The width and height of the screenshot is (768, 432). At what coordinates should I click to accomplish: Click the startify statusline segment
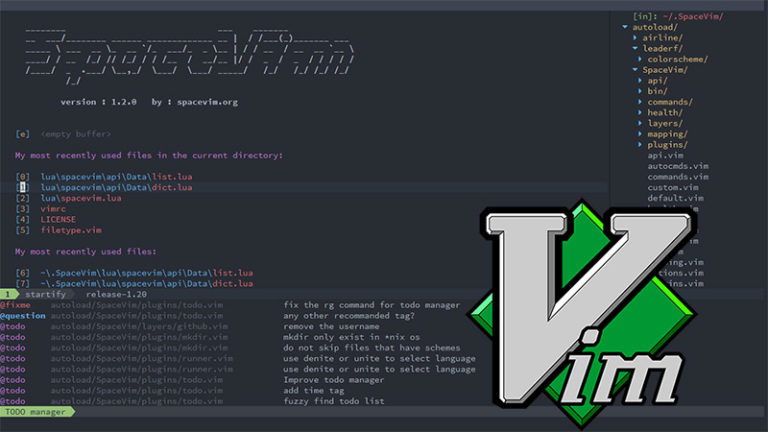click(47, 295)
